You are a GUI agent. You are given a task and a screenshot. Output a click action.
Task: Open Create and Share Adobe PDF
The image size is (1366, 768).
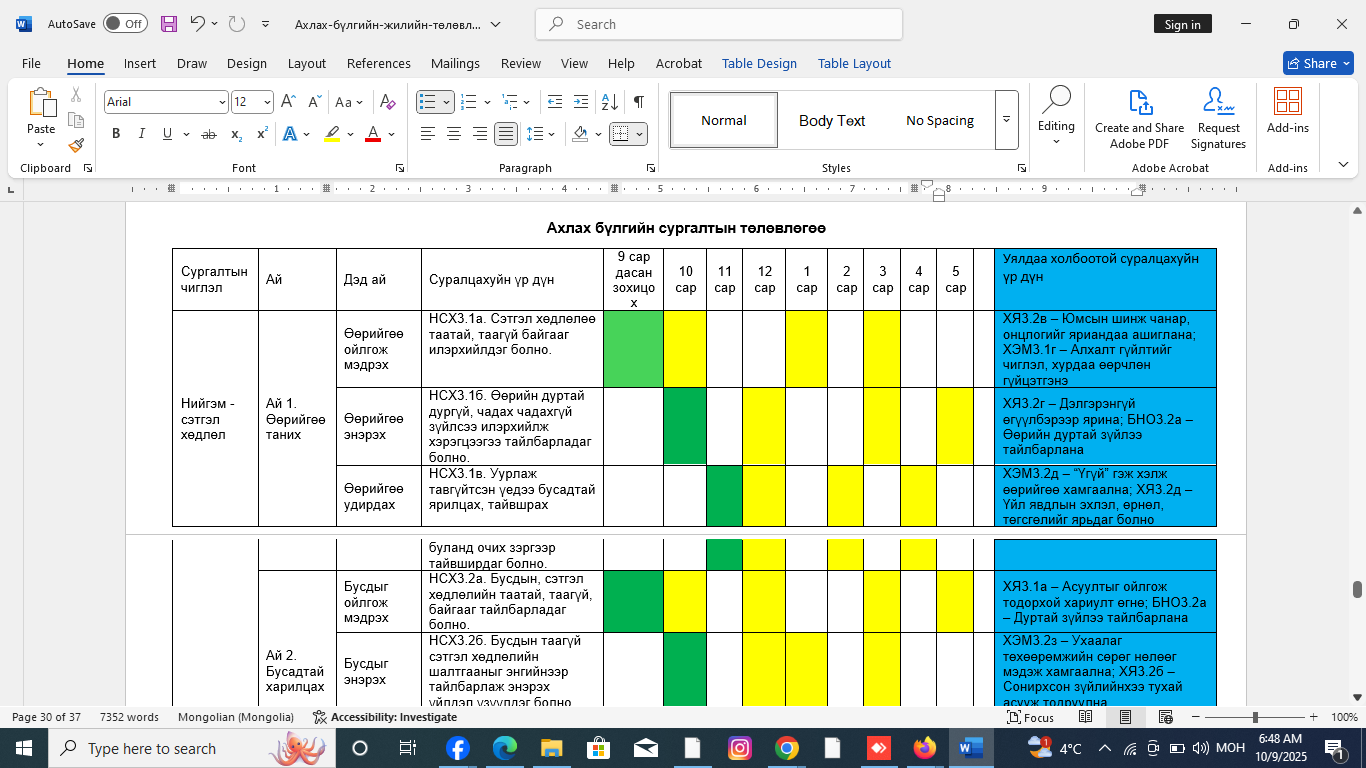coord(1139,119)
